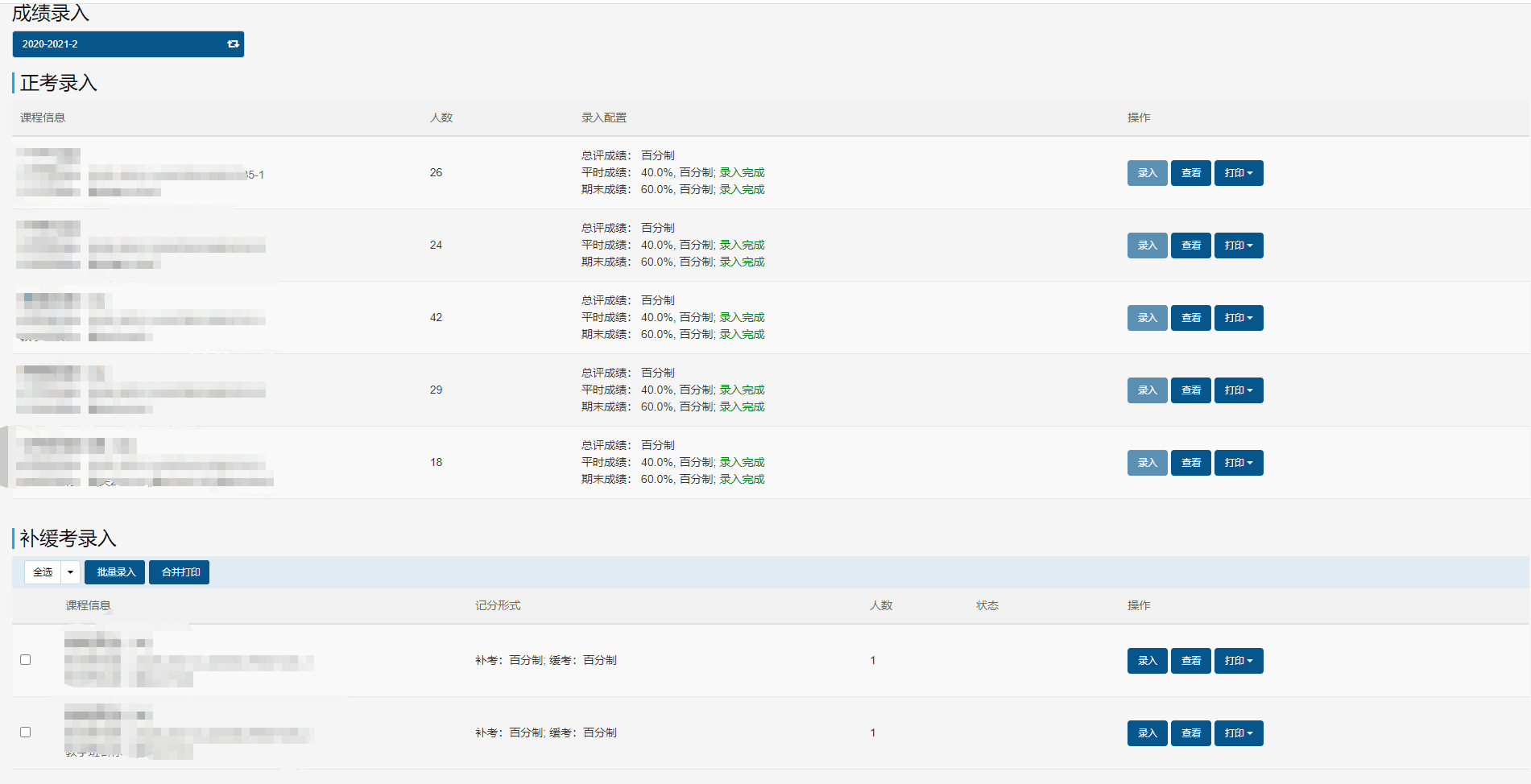Viewport: 1531px width, 784px height.
Task: Check the first makeup exam course checkbox
Action: click(26, 660)
